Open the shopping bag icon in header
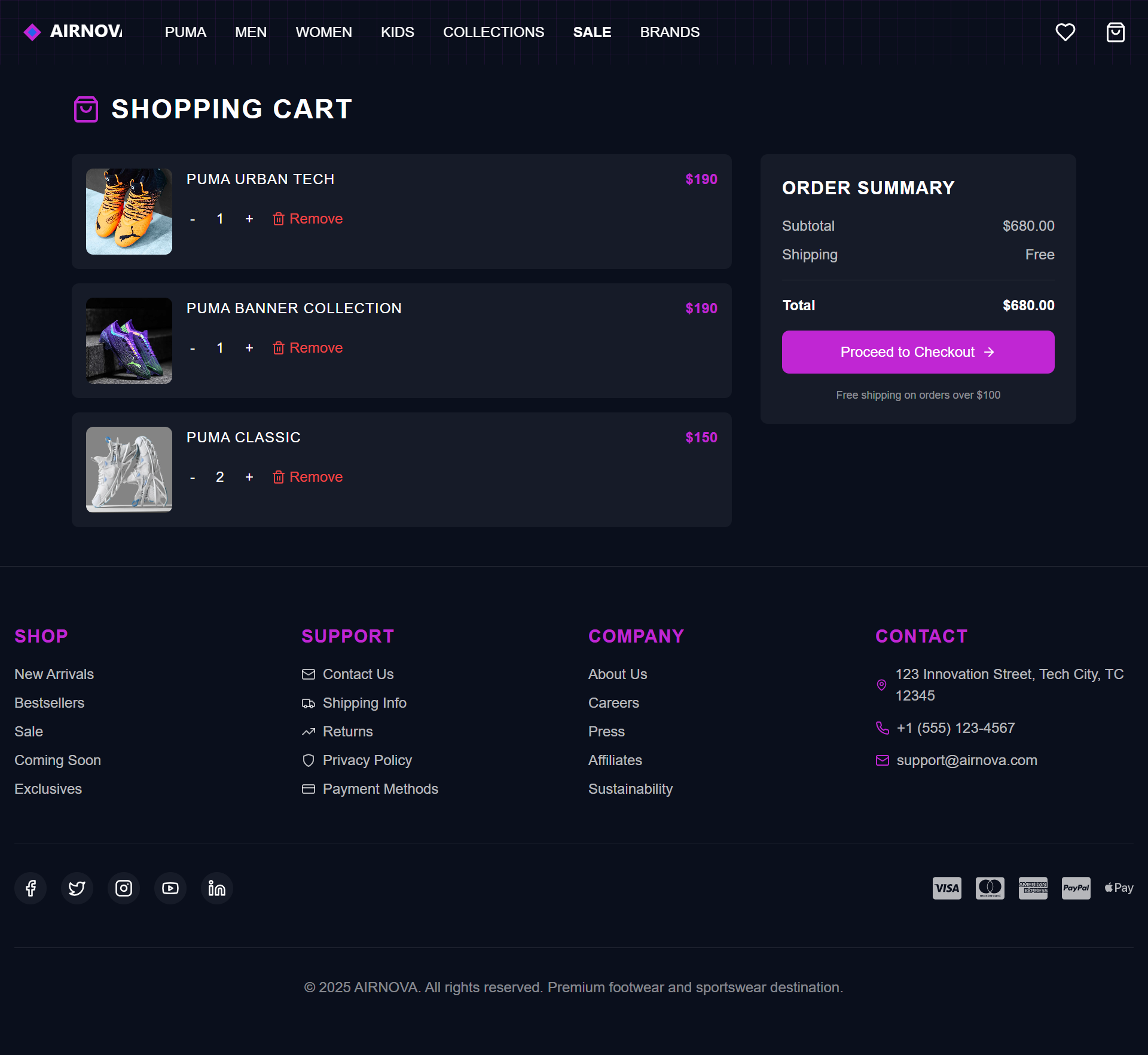This screenshot has height=1055, width=1148. pos(1115,32)
